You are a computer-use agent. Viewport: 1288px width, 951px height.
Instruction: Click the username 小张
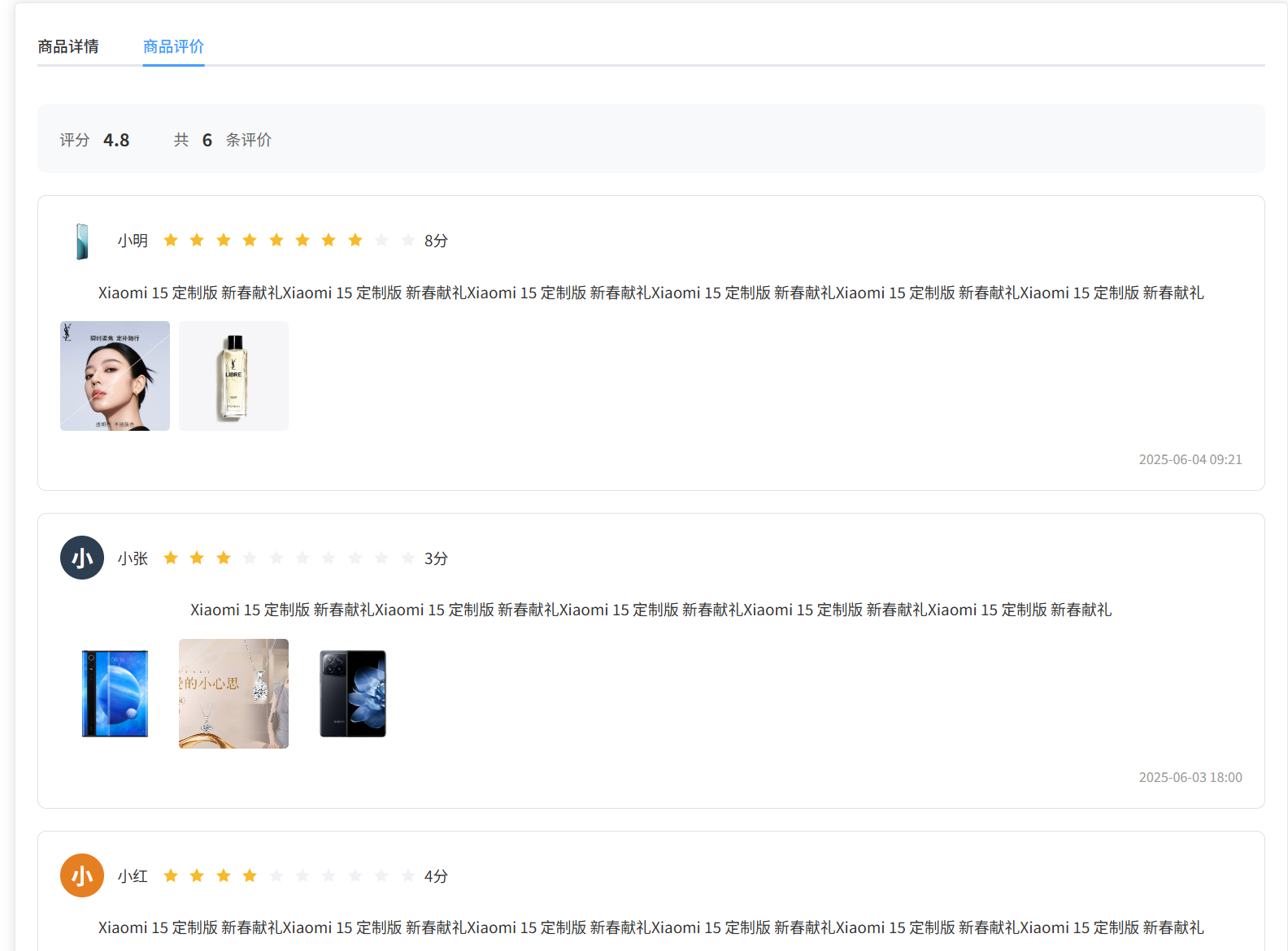click(x=133, y=558)
